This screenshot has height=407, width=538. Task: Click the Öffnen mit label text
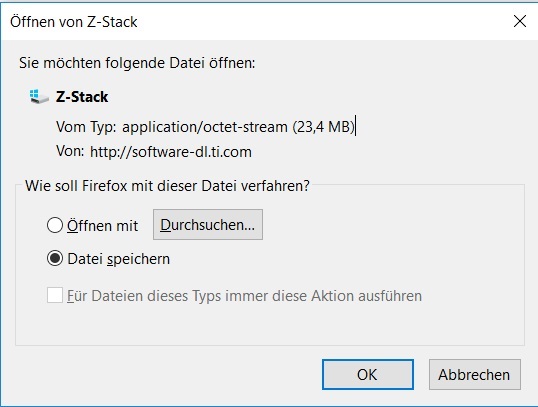coord(102,226)
